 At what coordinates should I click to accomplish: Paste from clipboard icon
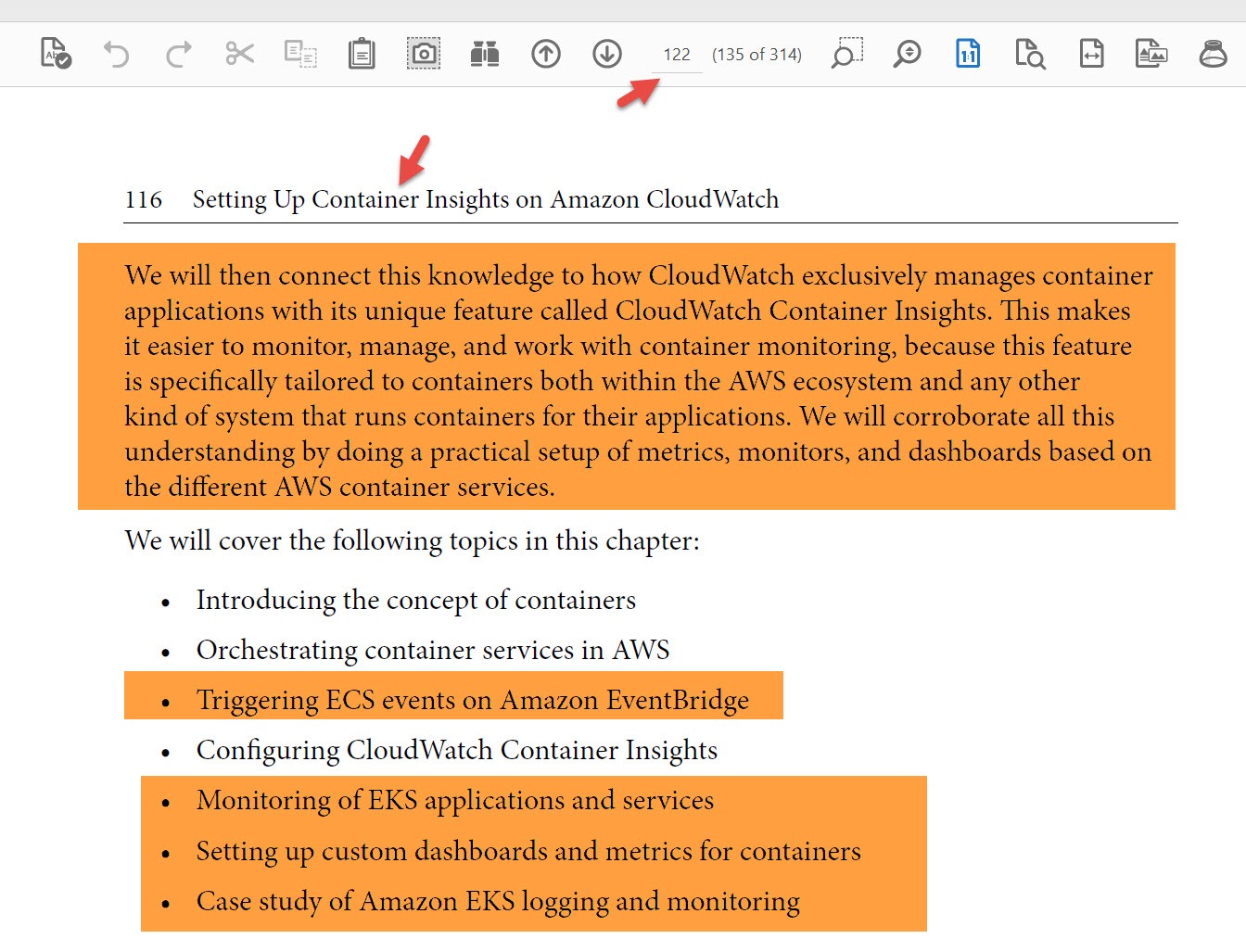362,54
